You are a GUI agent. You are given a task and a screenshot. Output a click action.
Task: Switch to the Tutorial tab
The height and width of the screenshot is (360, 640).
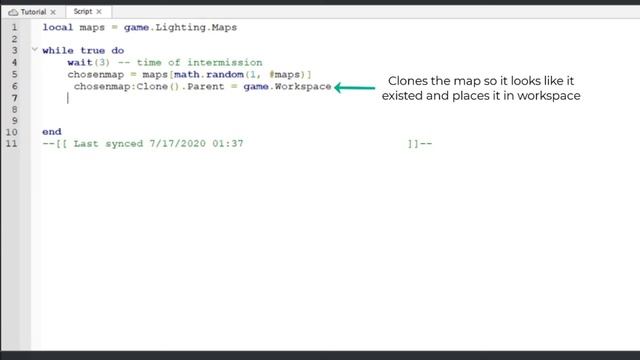33,12
